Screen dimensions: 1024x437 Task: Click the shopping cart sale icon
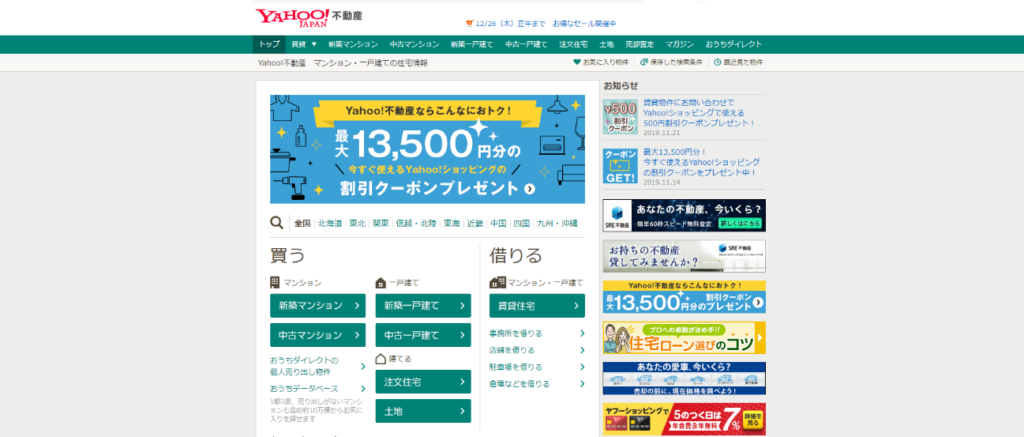pos(469,24)
